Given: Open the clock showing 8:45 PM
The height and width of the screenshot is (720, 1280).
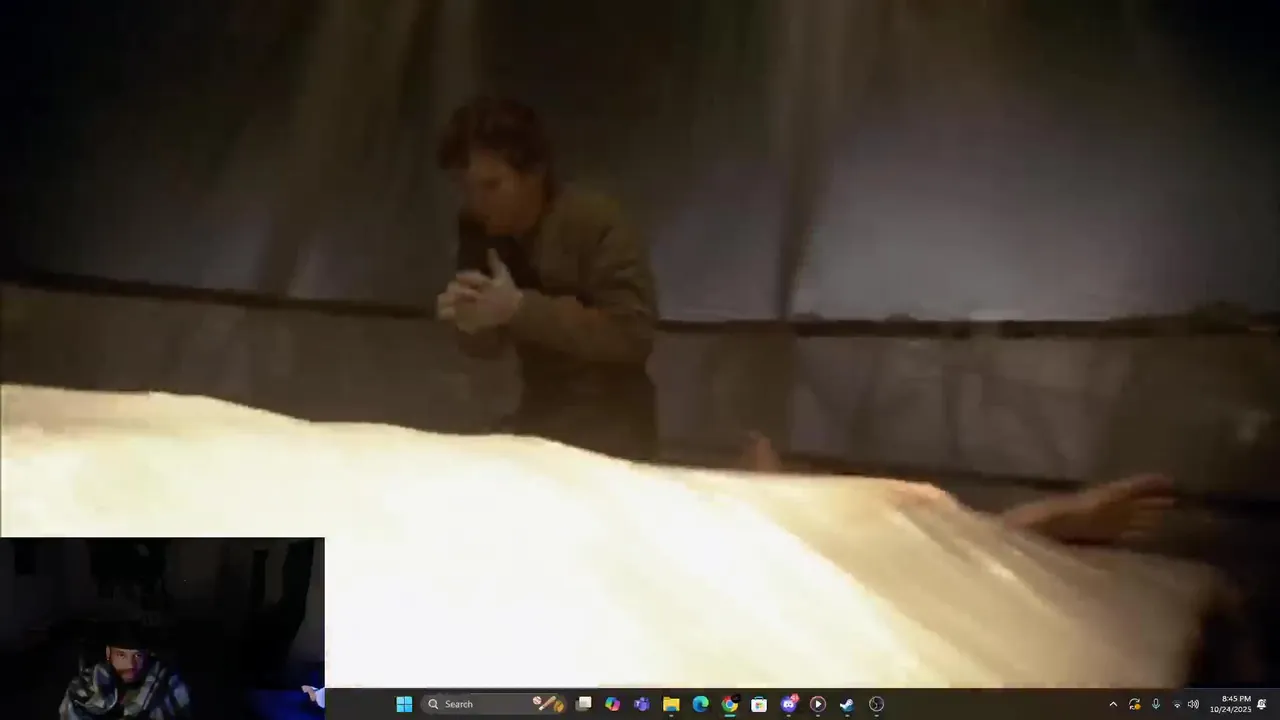Looking at the screenshot, I should coord(1230,704).
